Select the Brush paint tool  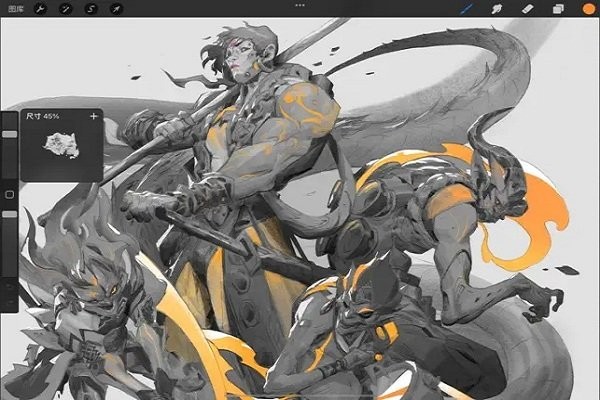(466, 8)
